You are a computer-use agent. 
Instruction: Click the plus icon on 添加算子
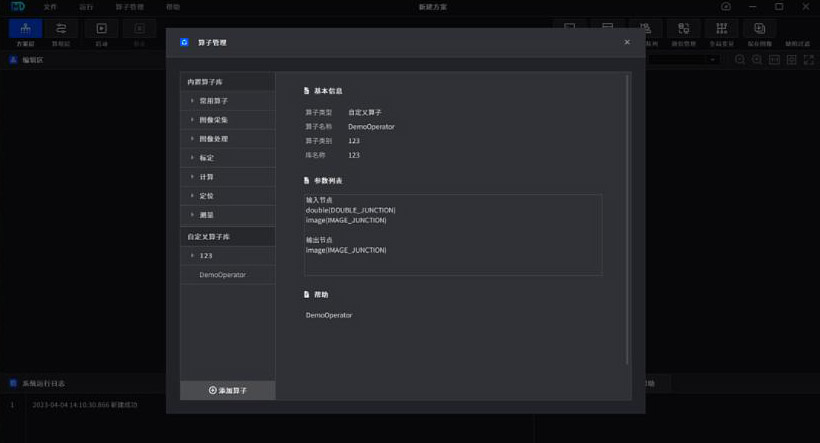tap(212, 390)
